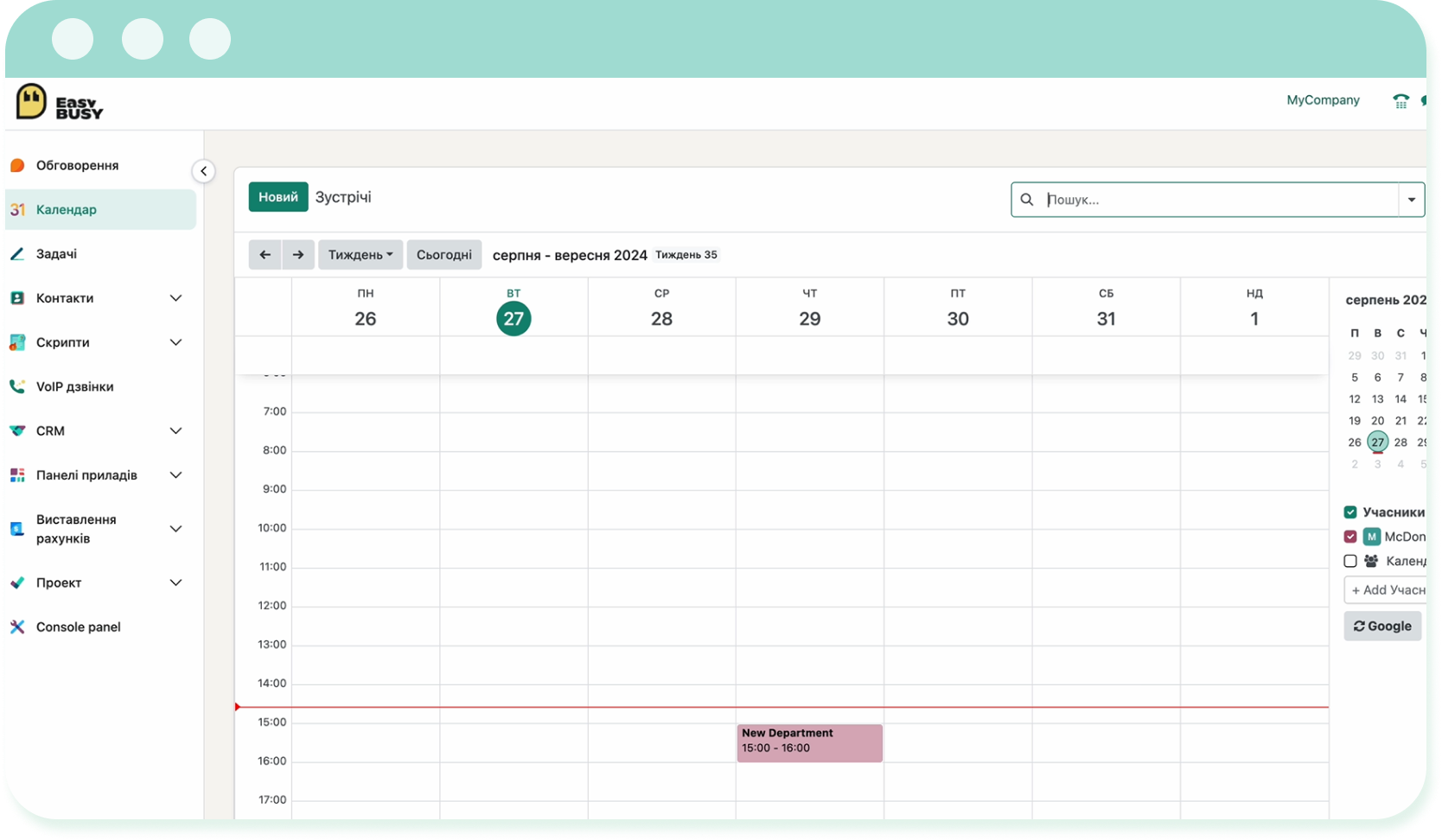Uncheck the McDon attendee checkbox
The height and width of the screenshot is (840, 1442).
(1350, 537)
